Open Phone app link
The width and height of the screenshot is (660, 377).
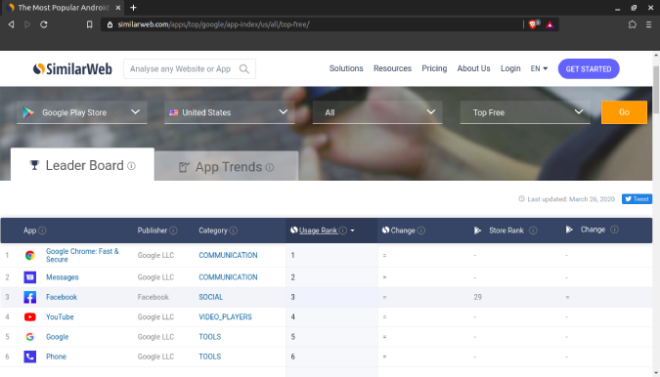coord(56,356)
